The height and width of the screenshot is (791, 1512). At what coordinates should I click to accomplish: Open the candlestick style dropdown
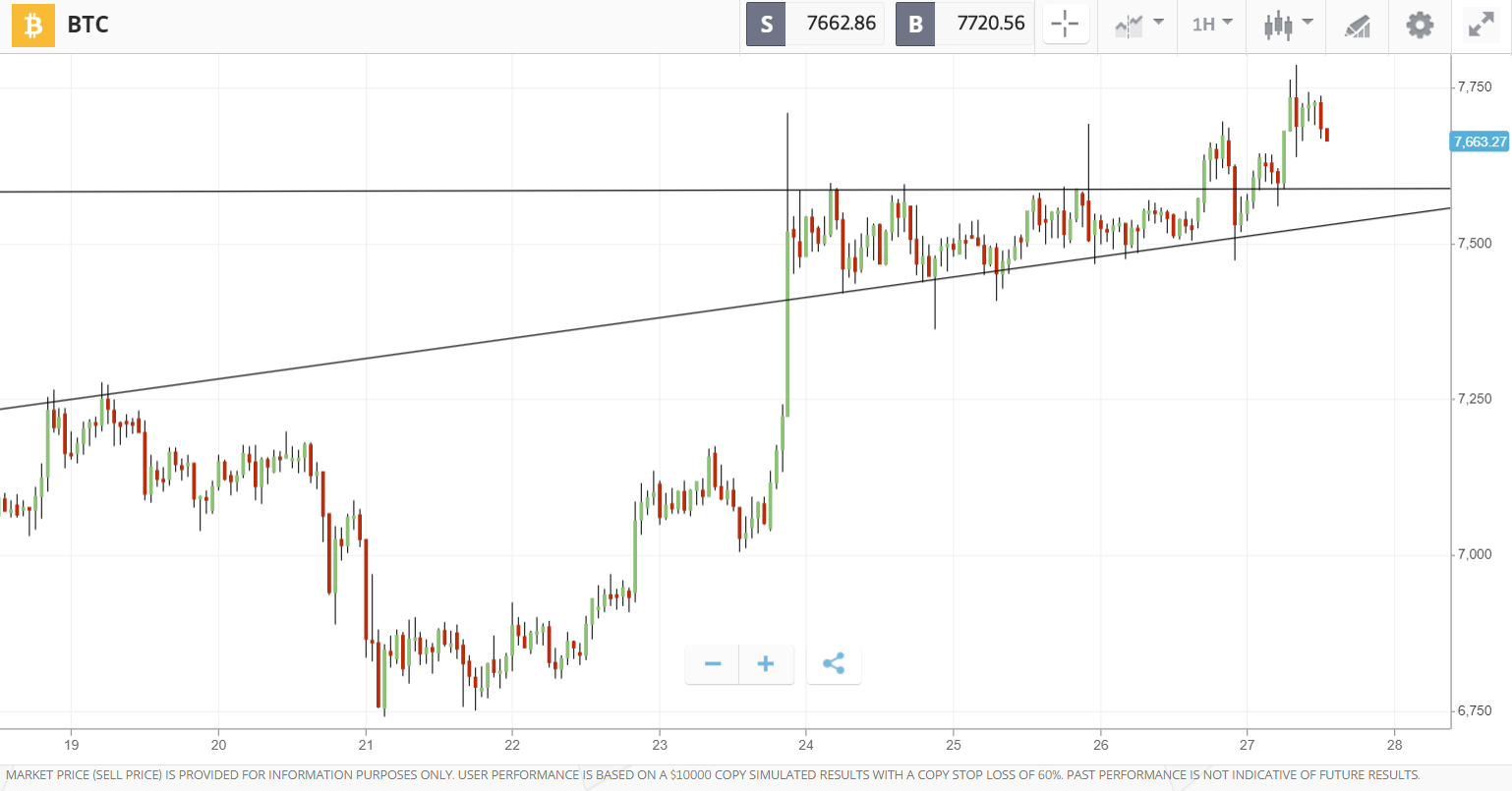[x=1286, y=26]
